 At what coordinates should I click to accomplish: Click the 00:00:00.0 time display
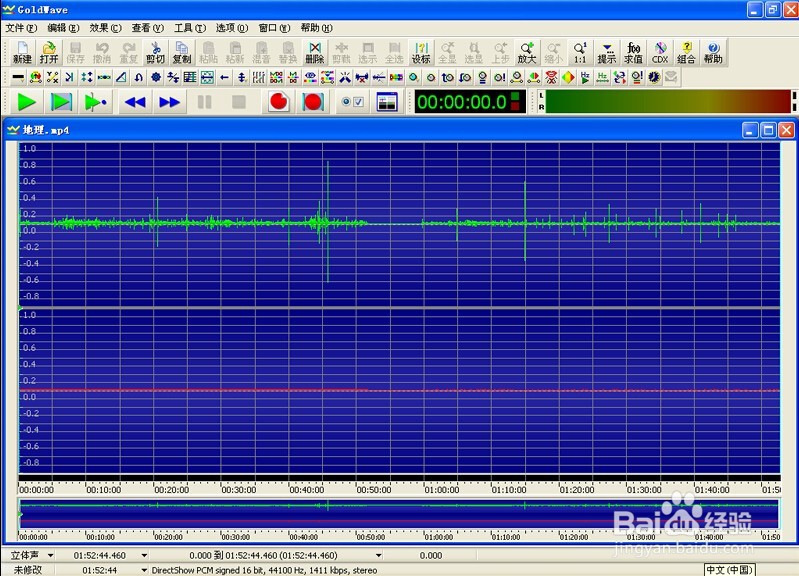(x=470, y=102)
